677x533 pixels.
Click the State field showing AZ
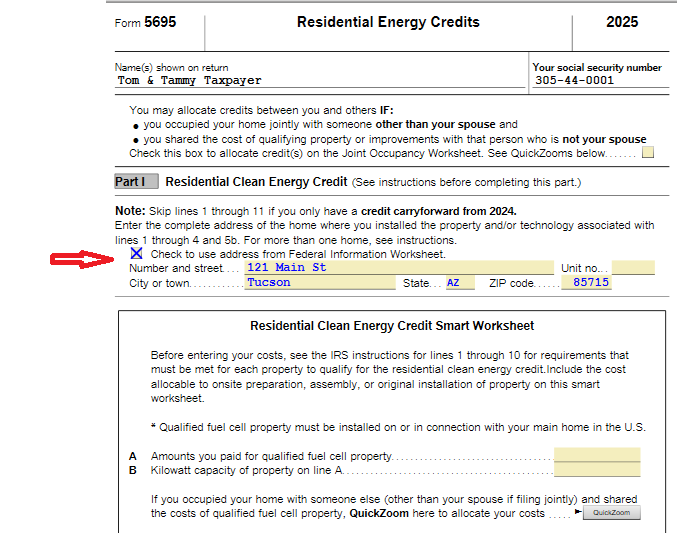[460, 282]
